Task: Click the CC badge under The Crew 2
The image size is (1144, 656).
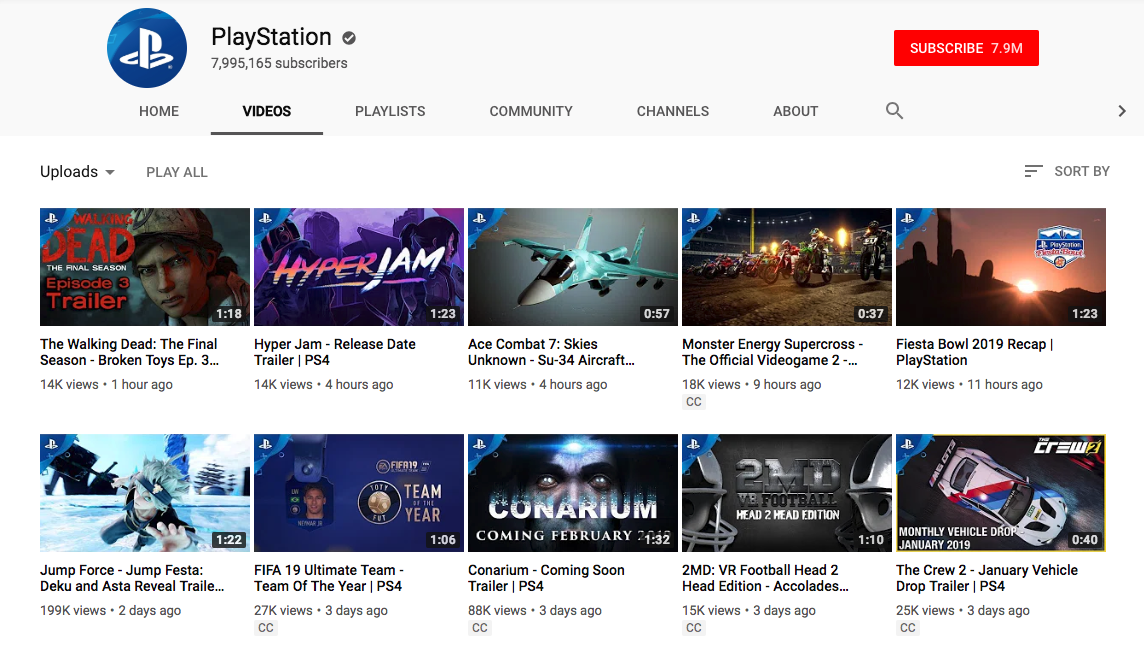Action: coord(908,628)
